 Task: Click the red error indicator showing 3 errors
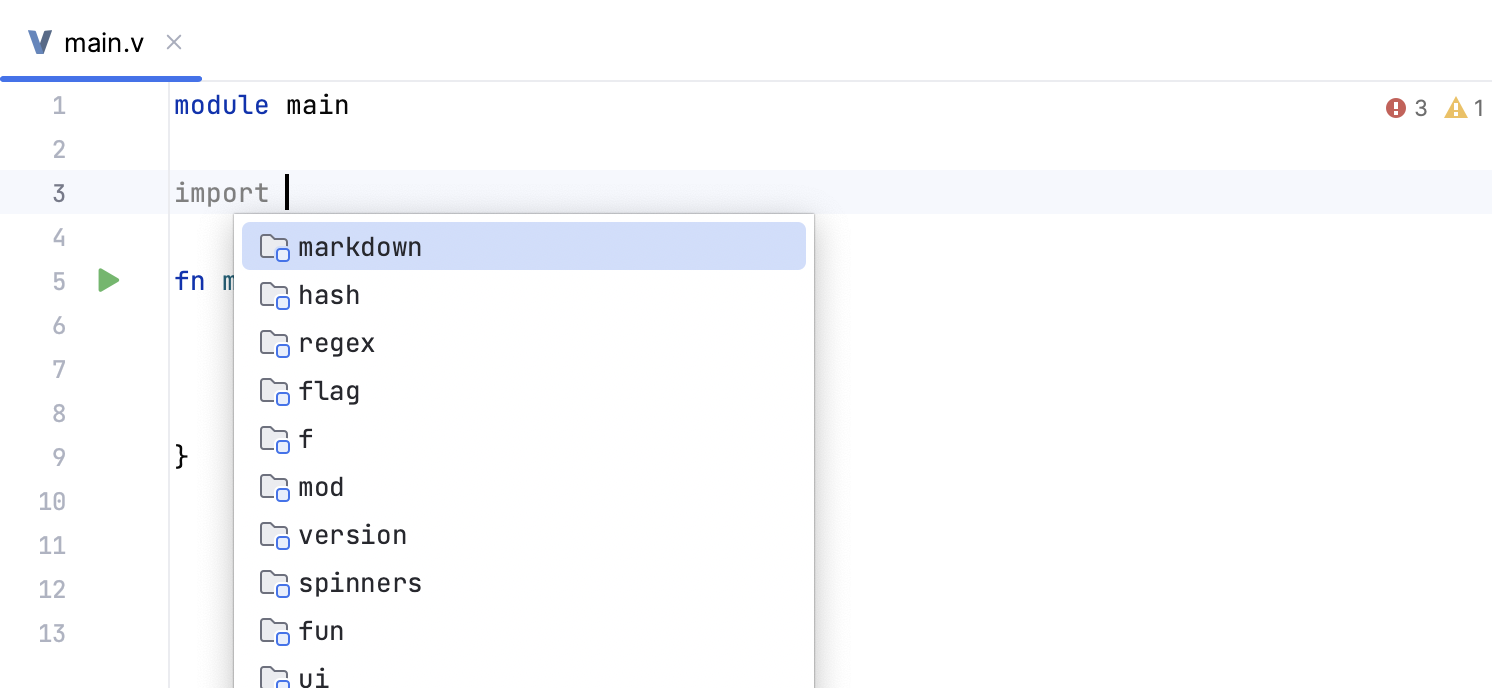pos(1397,108)
